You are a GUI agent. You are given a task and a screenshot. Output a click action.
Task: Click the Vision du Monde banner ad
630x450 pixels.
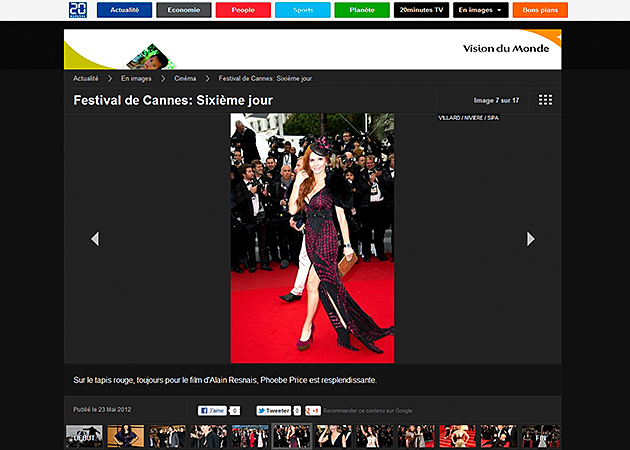point(313,49)
